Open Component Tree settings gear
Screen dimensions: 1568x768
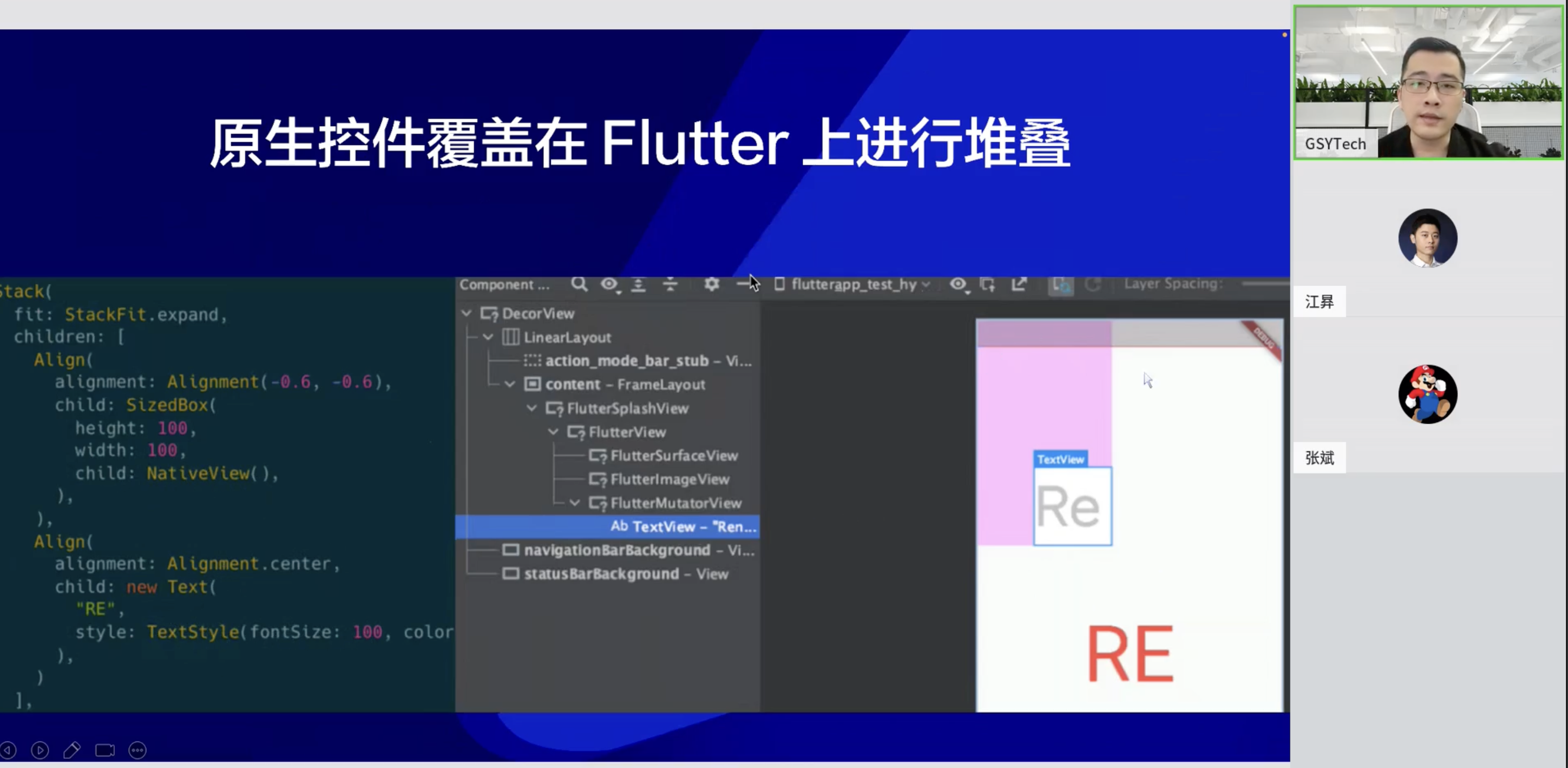point(712,284)
